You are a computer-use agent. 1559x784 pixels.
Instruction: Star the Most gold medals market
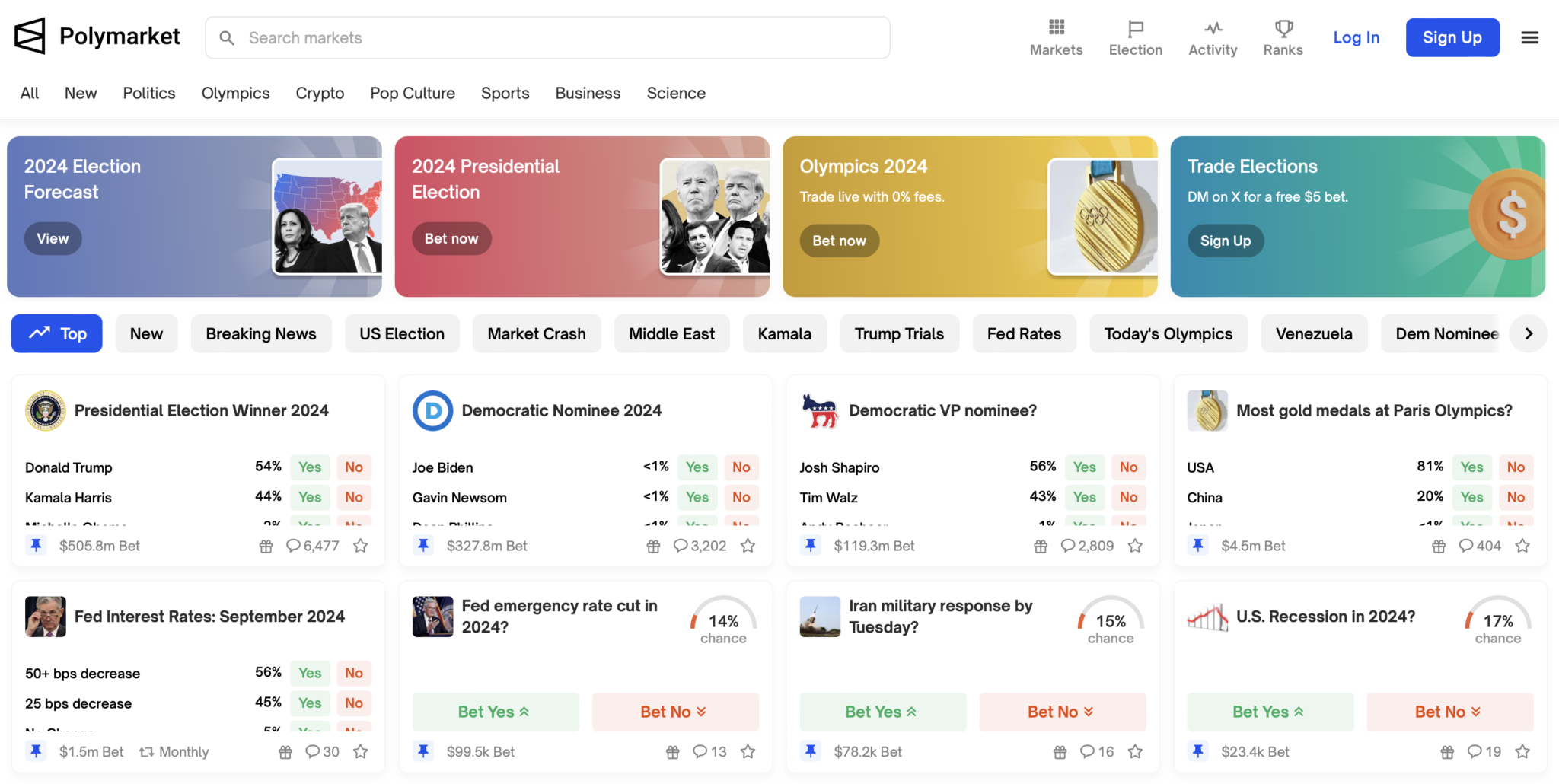point(1522,546)
